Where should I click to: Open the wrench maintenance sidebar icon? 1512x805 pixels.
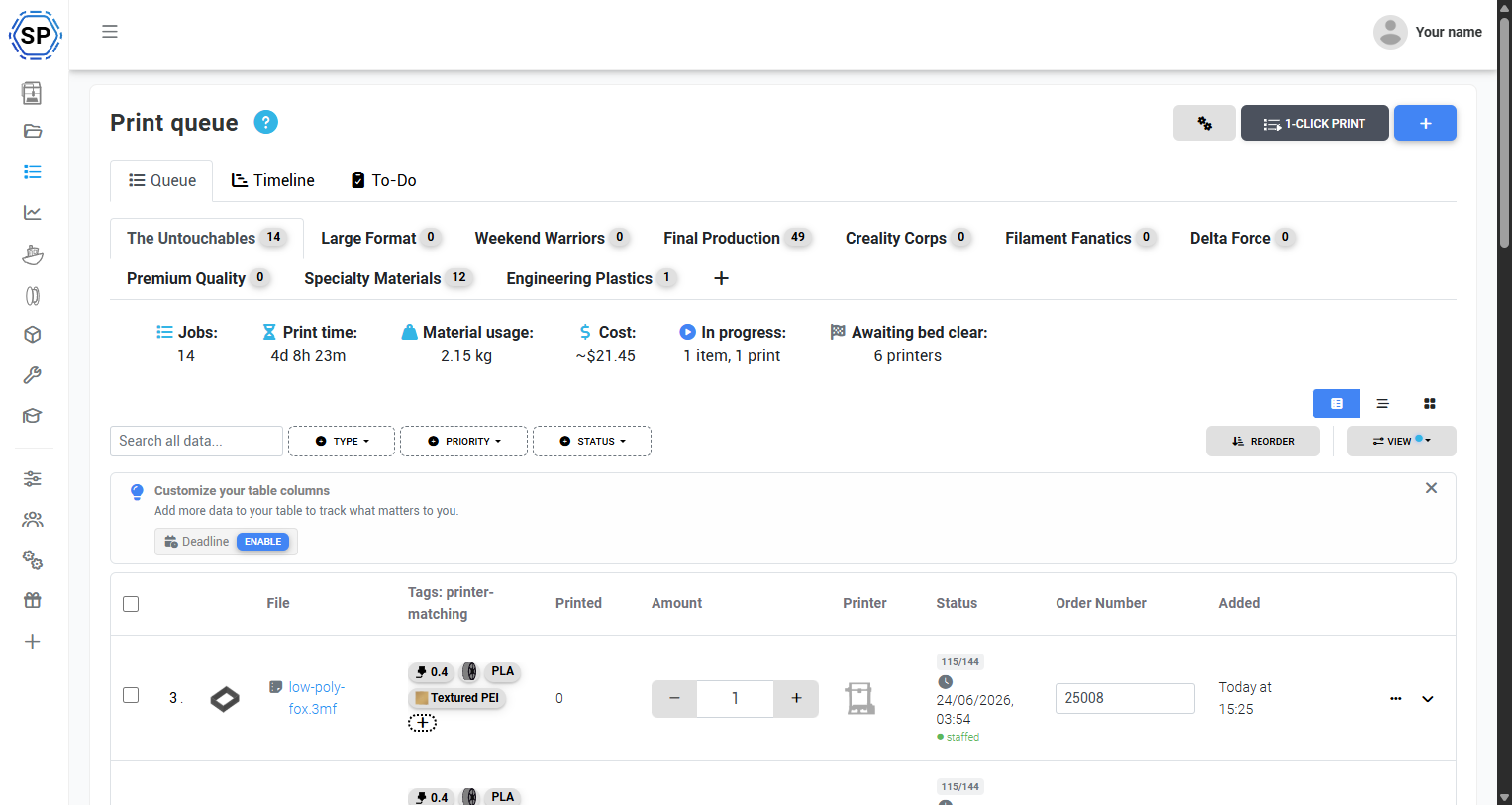click(32, 375)
